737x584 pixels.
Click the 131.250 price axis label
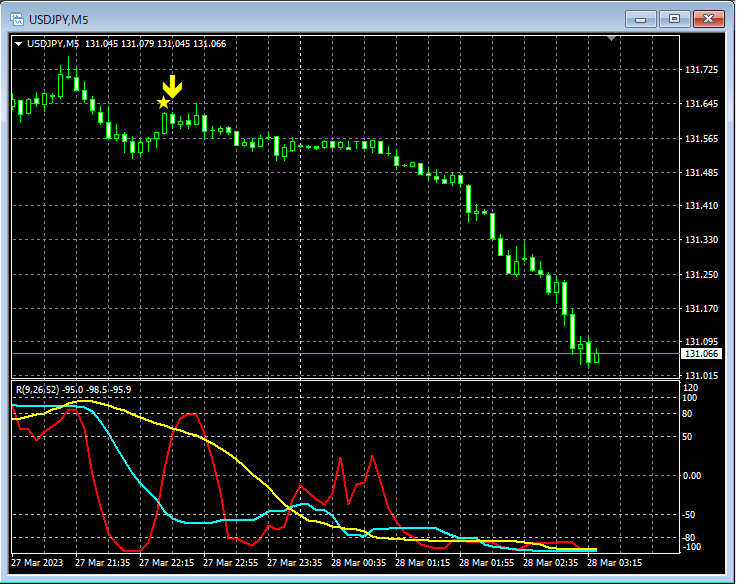(x=701, y=274)
